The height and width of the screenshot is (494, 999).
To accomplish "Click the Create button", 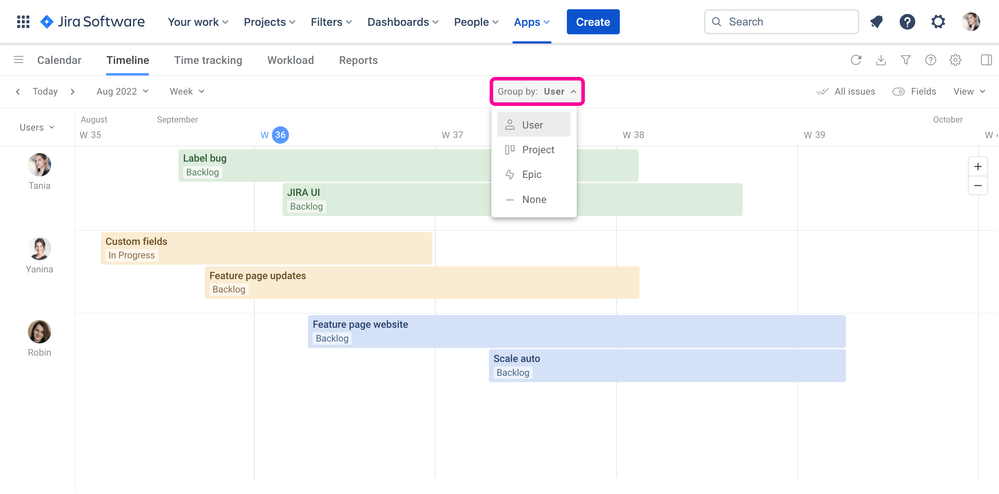I will point(593,22).
